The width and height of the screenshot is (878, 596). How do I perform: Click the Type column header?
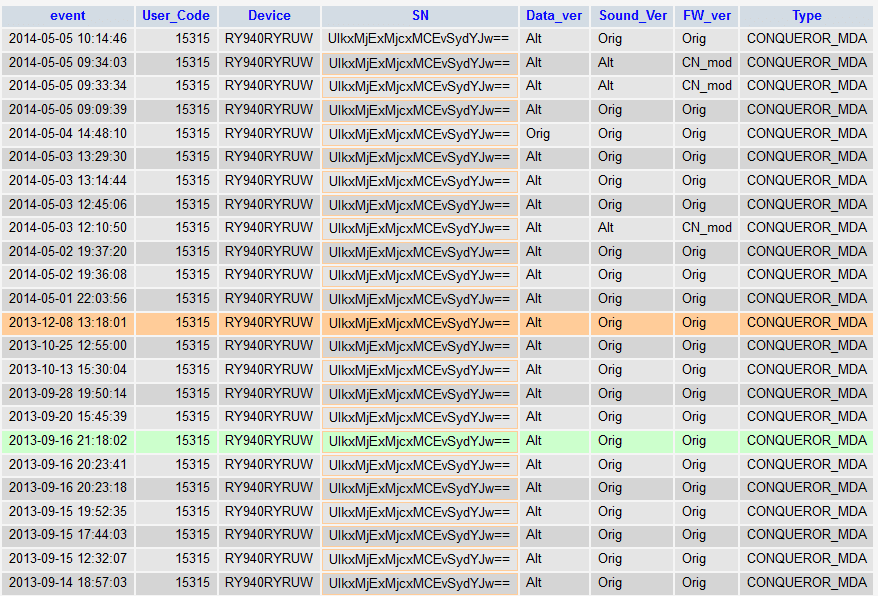(x=806, y=16)
